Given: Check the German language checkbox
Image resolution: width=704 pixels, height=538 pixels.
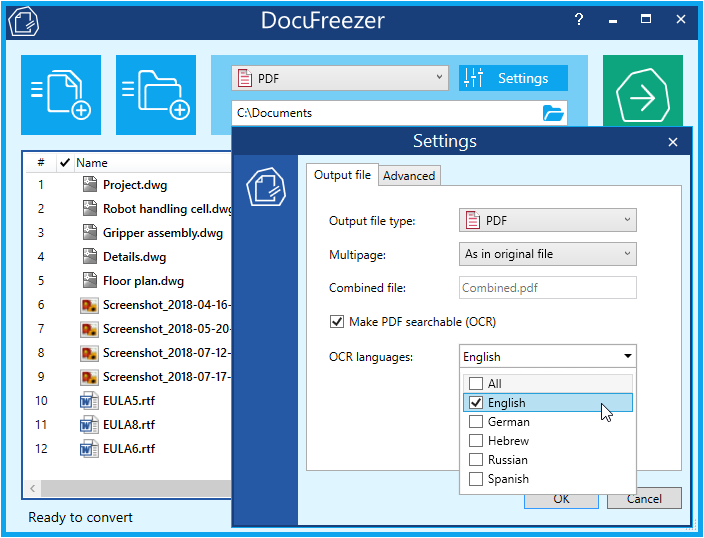Looking at the screenshot, I should (475, 422).
